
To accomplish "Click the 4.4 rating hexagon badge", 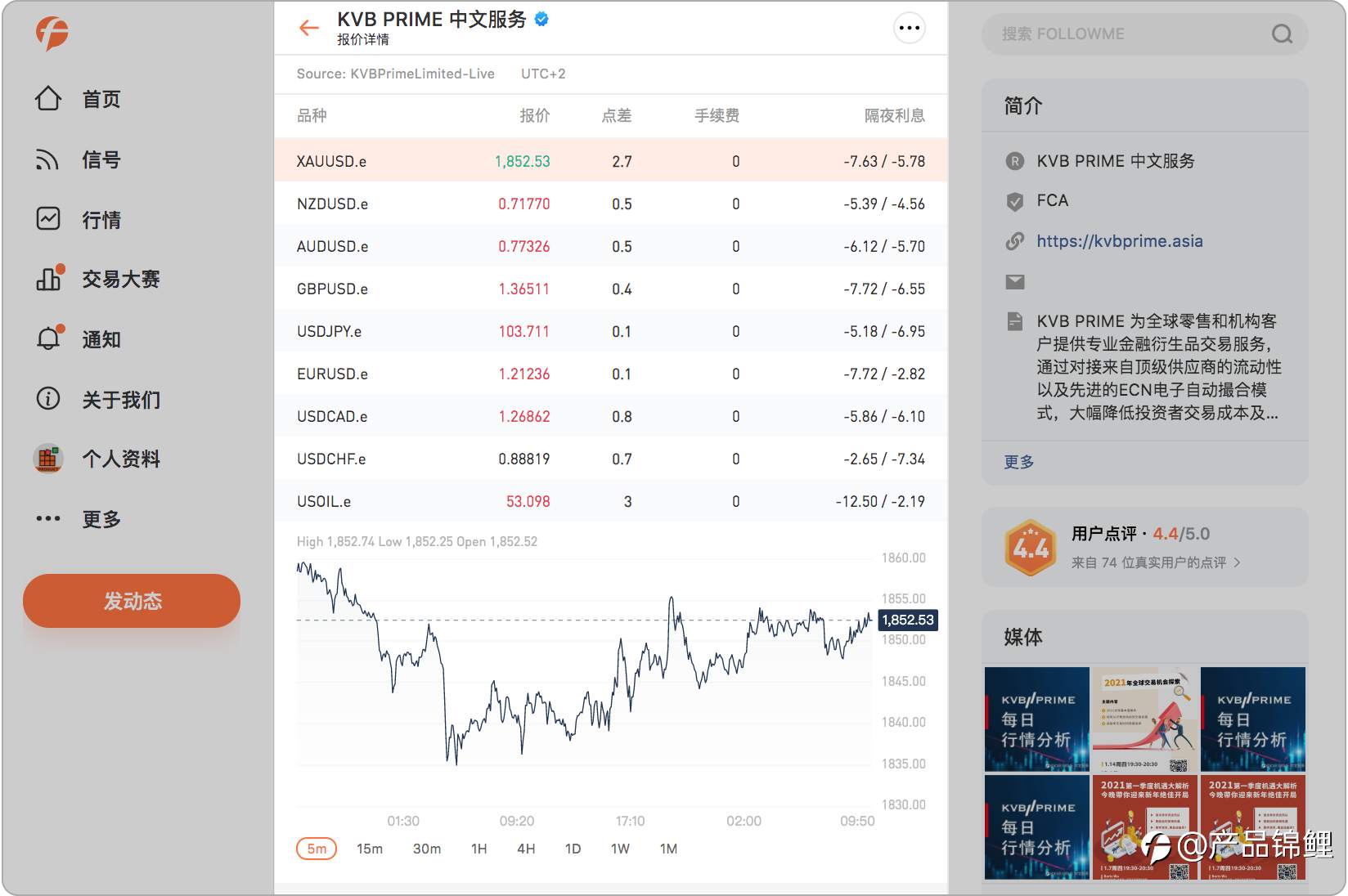I will (x=1031, y=548).
